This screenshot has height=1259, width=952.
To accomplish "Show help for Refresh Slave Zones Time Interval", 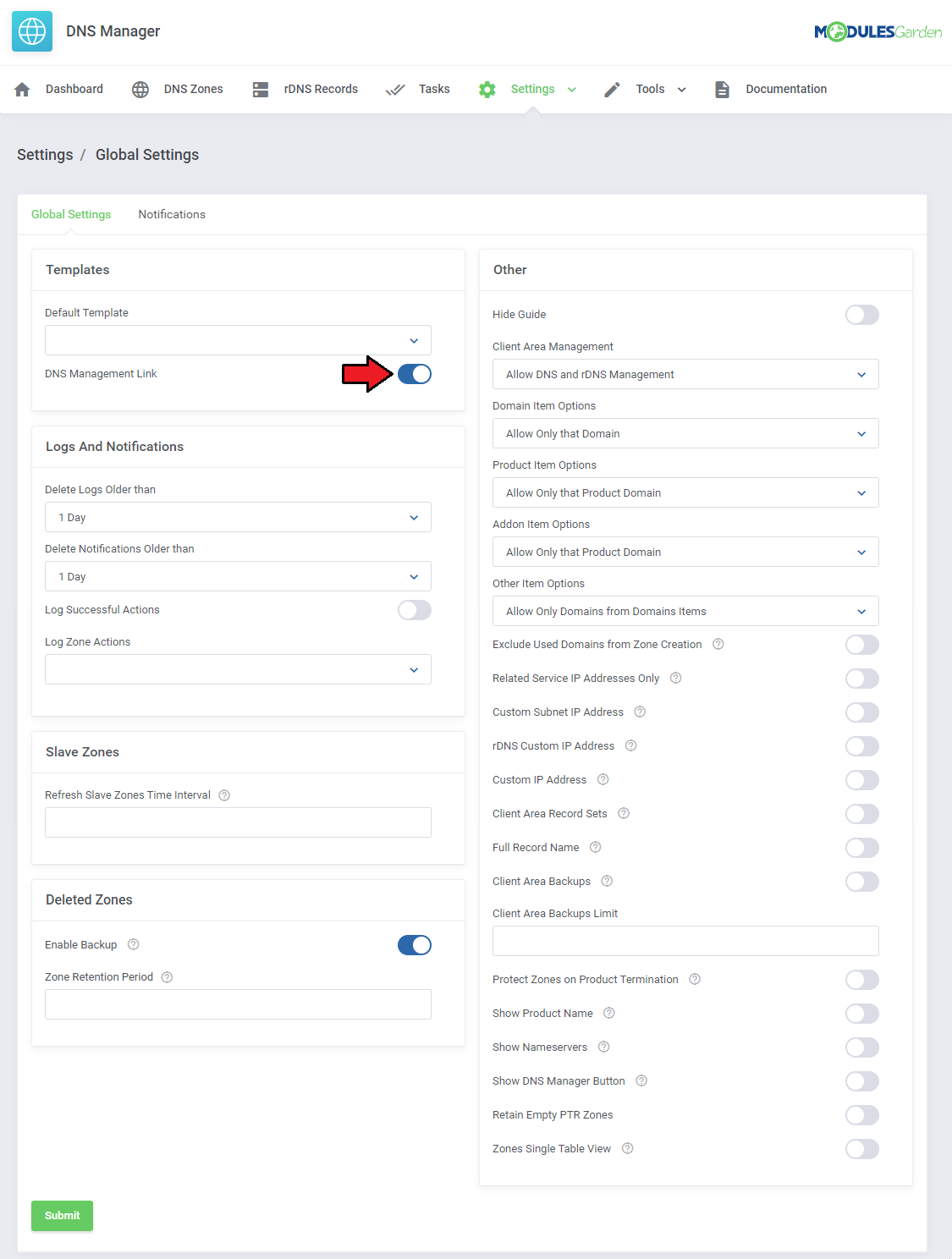I will (224, 795).
